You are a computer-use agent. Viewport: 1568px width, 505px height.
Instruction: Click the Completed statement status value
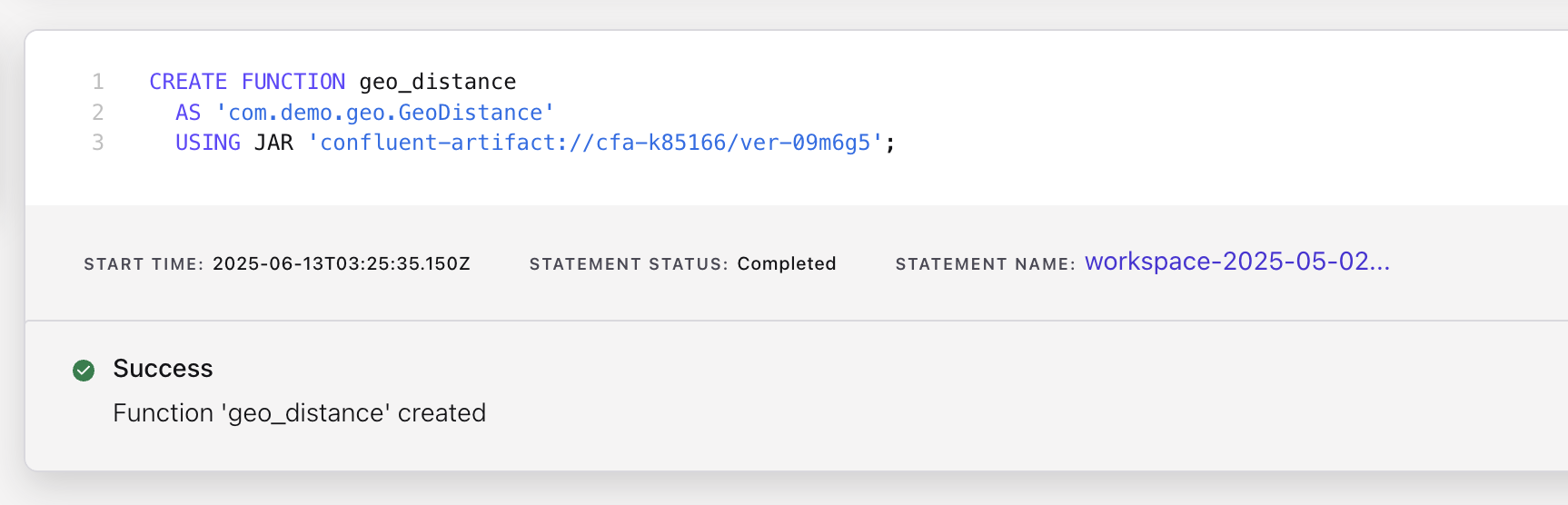coord(787,263)
